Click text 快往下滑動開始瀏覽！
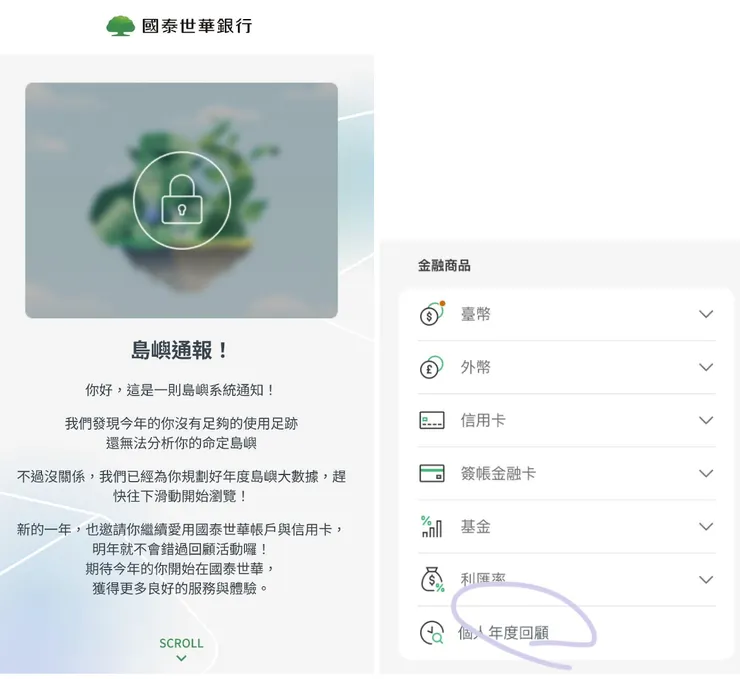Screen dimensions: 740x679 tap(181, 496)
